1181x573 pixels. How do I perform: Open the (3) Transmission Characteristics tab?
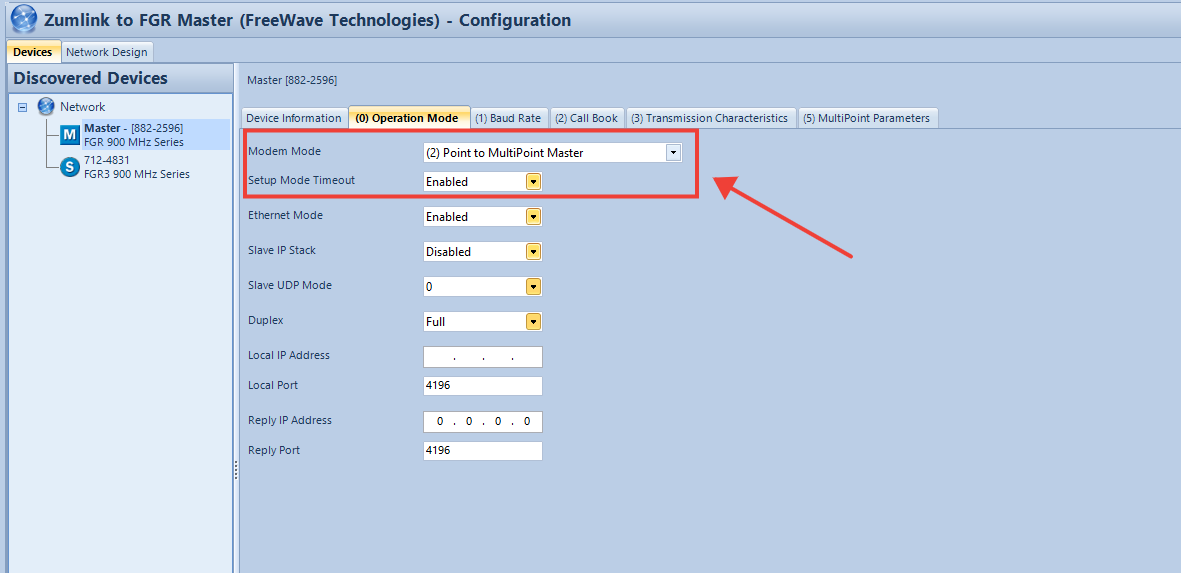pos(710,118)
